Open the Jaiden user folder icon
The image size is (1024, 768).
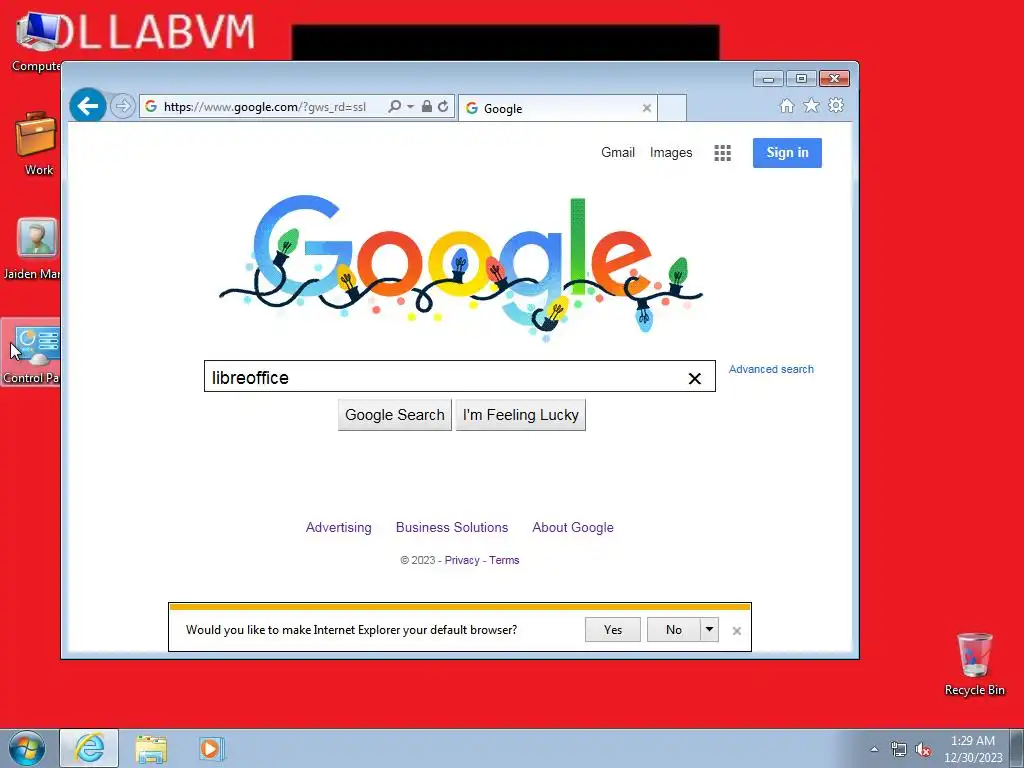point(33,249)
